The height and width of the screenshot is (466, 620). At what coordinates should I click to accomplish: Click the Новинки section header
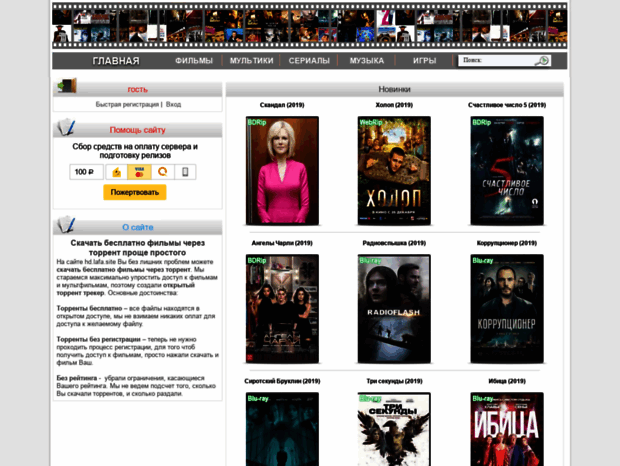(394, 89)
